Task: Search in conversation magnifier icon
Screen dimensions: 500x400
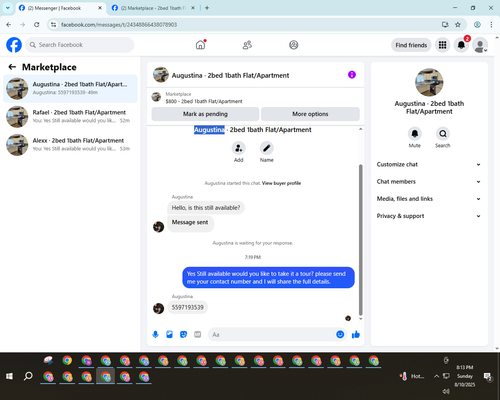Action: (443, 134)
